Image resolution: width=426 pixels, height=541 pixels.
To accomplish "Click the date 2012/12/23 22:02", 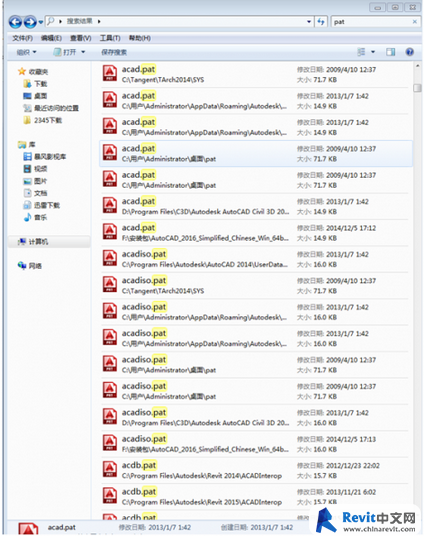I will click(353, 466).
